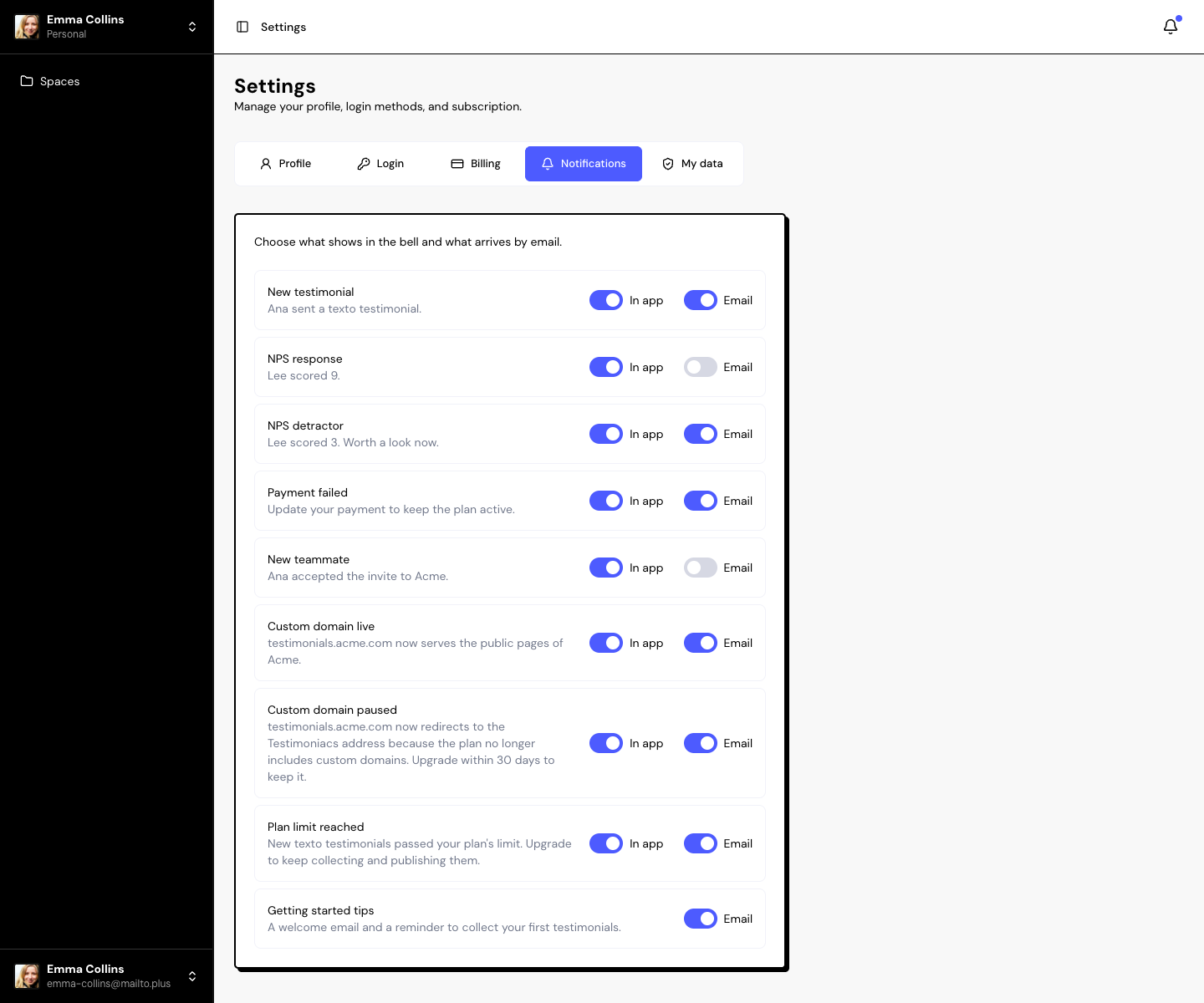The width and height of the screenshot is (1204, 1003).
Task: Turn off In app for Payment failed
Action: [x=606, y=501]
